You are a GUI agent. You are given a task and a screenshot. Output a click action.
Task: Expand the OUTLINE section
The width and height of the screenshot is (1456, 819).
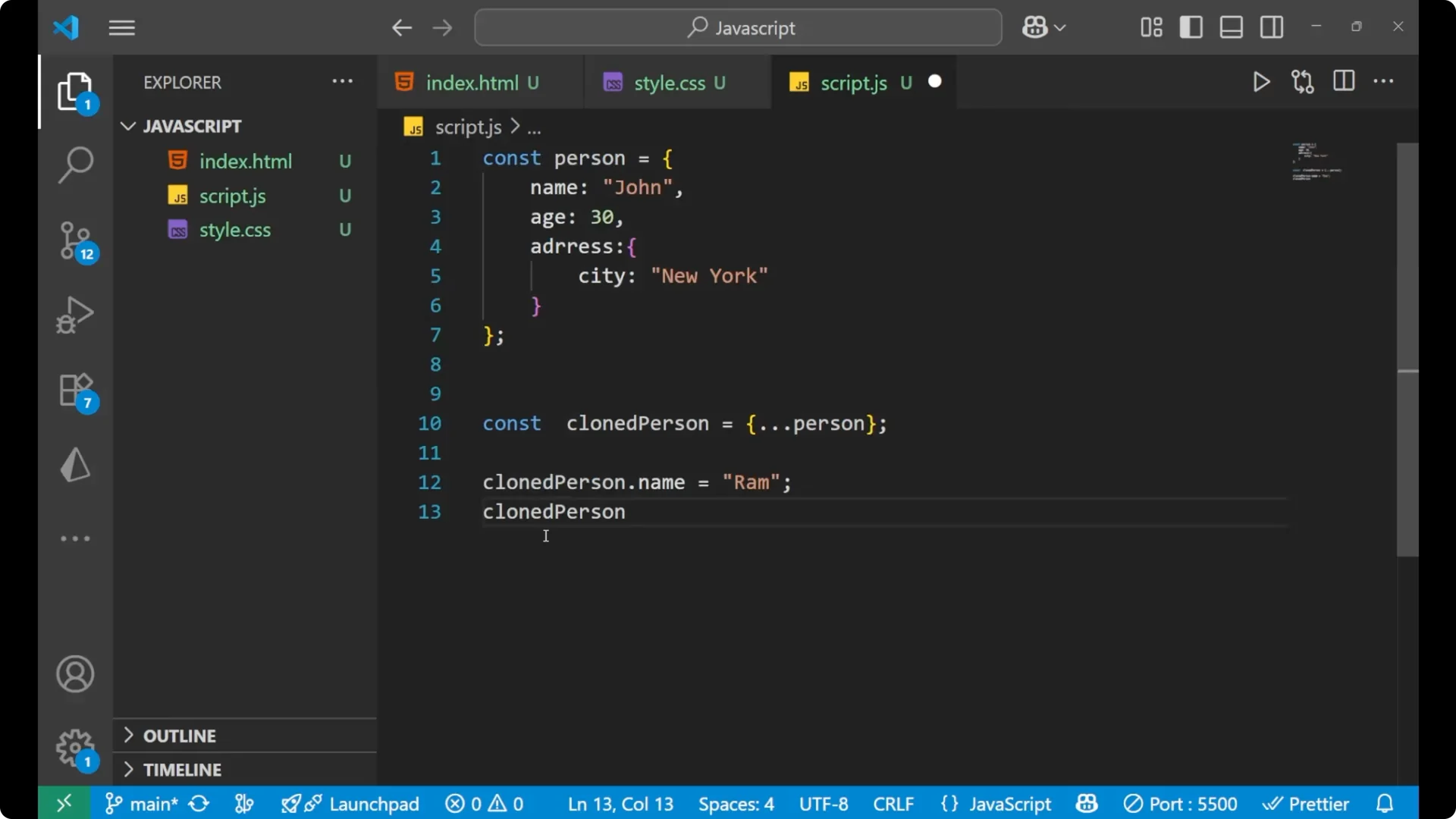[x=179, y=735]
